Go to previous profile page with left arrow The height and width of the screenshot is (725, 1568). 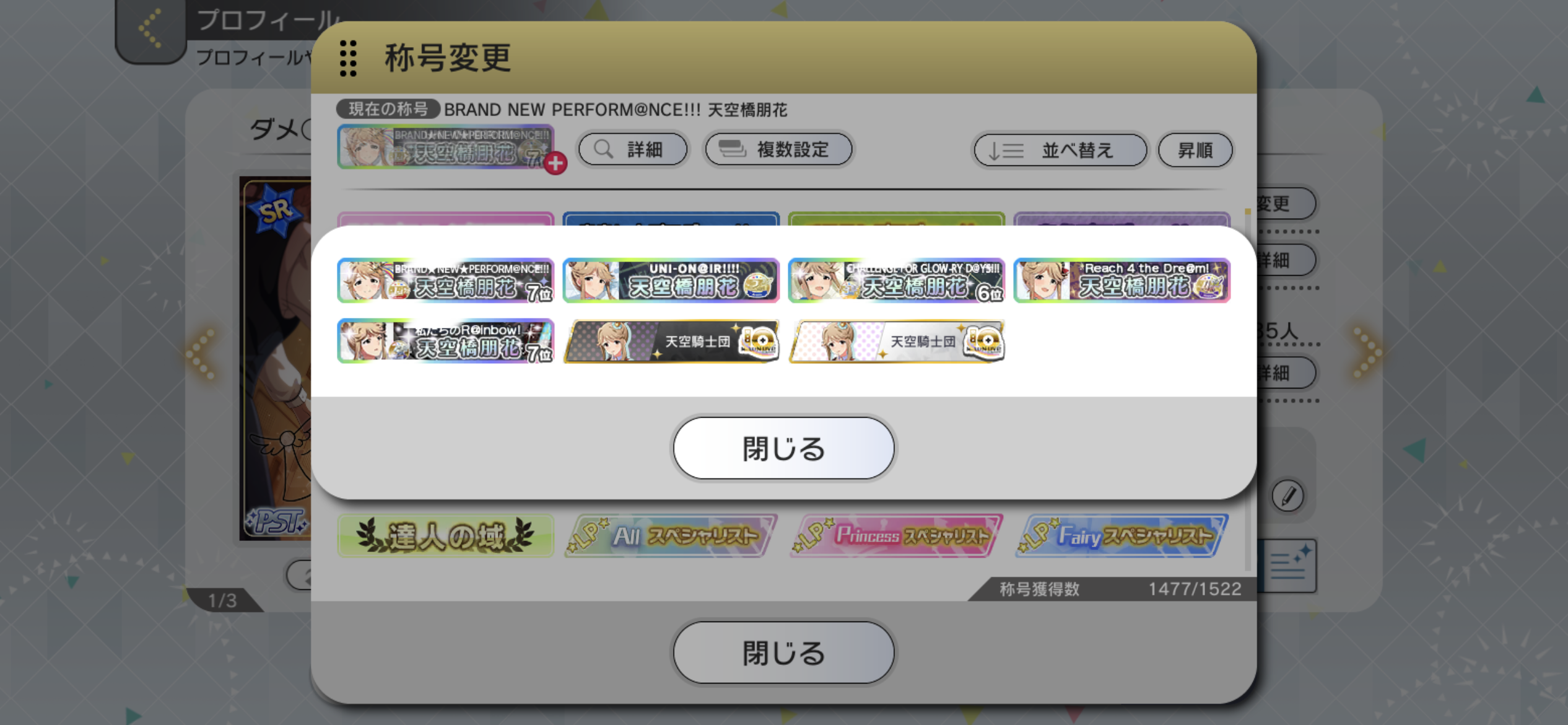202,353
